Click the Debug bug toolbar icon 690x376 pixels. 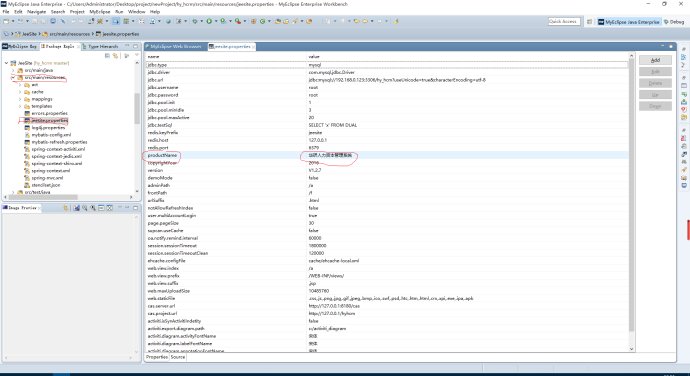coord(195,21)
